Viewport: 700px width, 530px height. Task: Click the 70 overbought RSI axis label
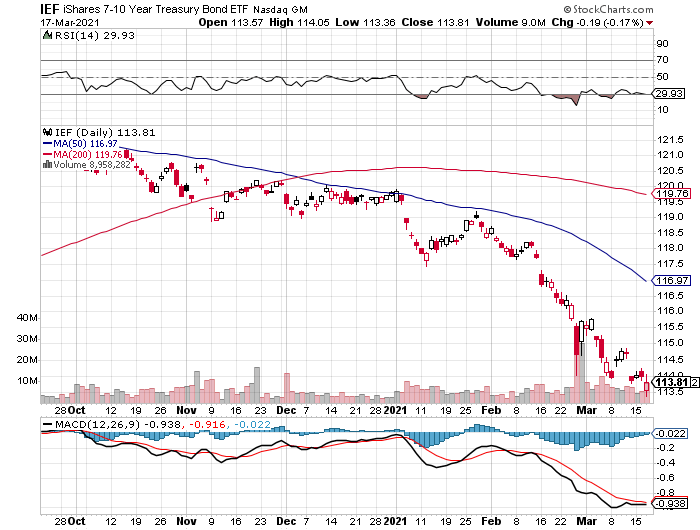pyautogui.click(x=662, y=59)
